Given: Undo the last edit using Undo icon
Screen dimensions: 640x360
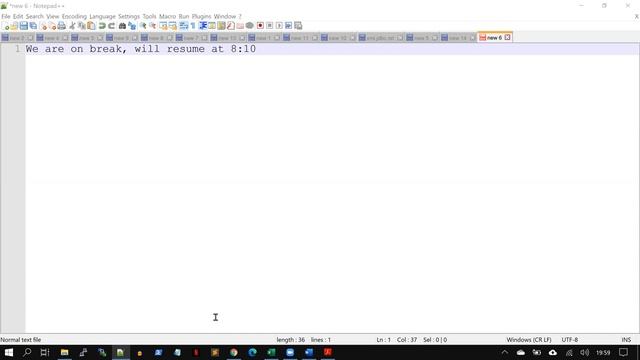Looking at the screenshot, I should (x=102, y=26).
